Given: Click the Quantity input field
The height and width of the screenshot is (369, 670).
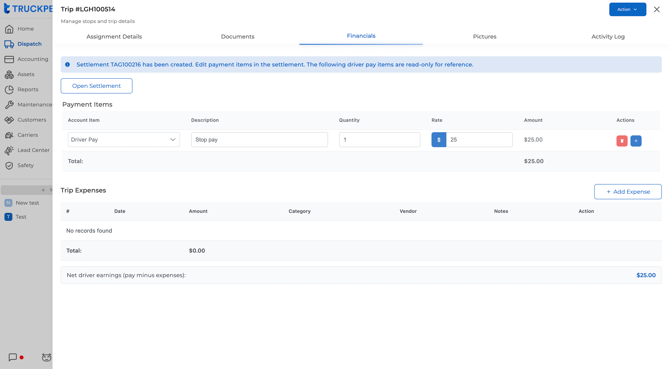Looking at the screenshot, I should click(x=379, y=140).
